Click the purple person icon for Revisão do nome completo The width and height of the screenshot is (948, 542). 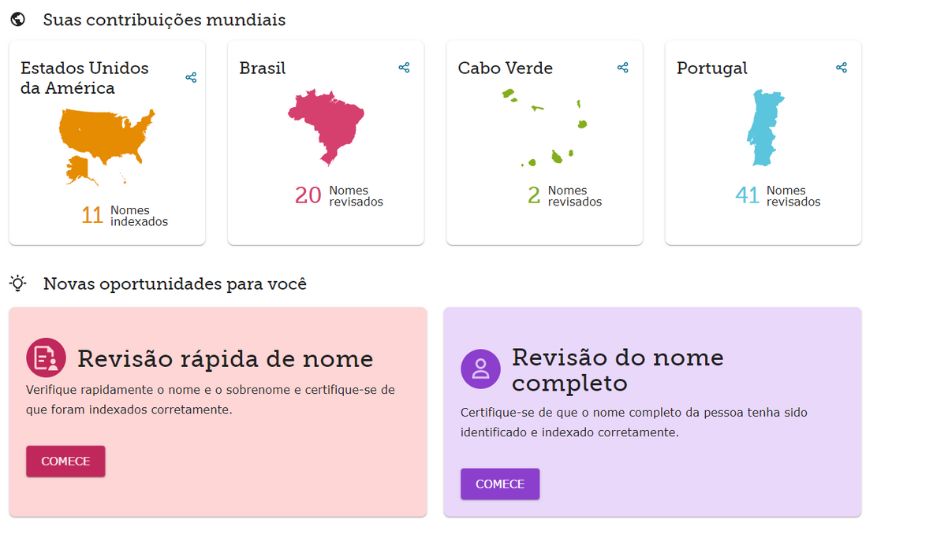coord(481,368)
